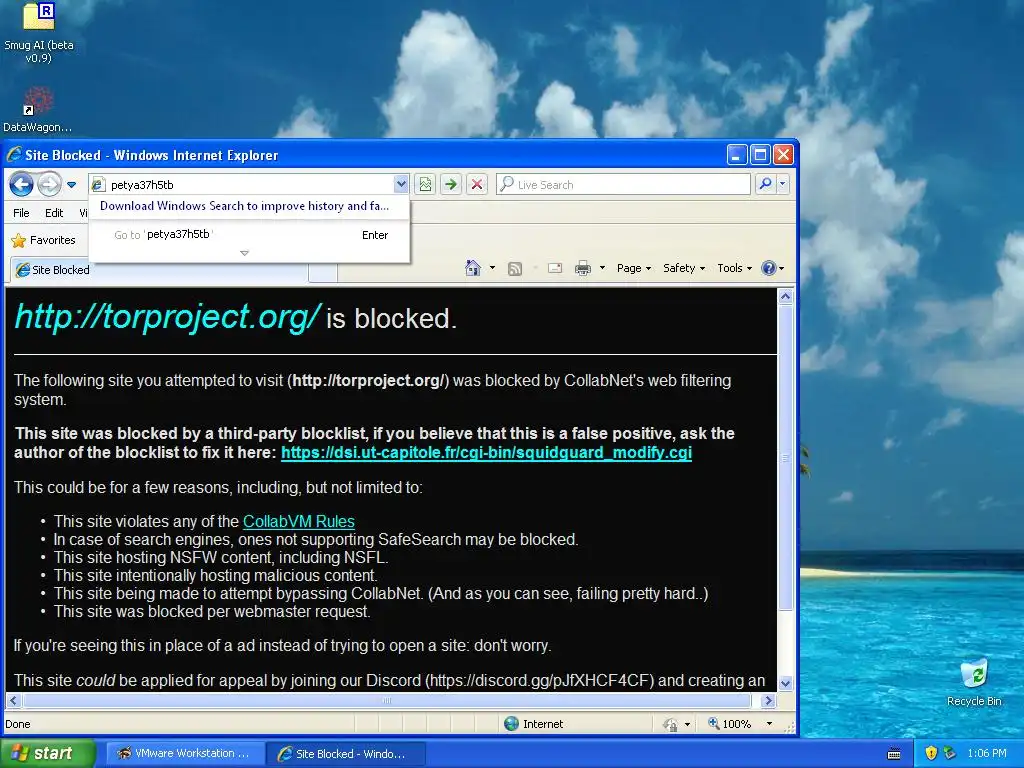Expand the autocomplete list chevron
The width and height of the screenshot is (1024, 768).
click(244, 253)
